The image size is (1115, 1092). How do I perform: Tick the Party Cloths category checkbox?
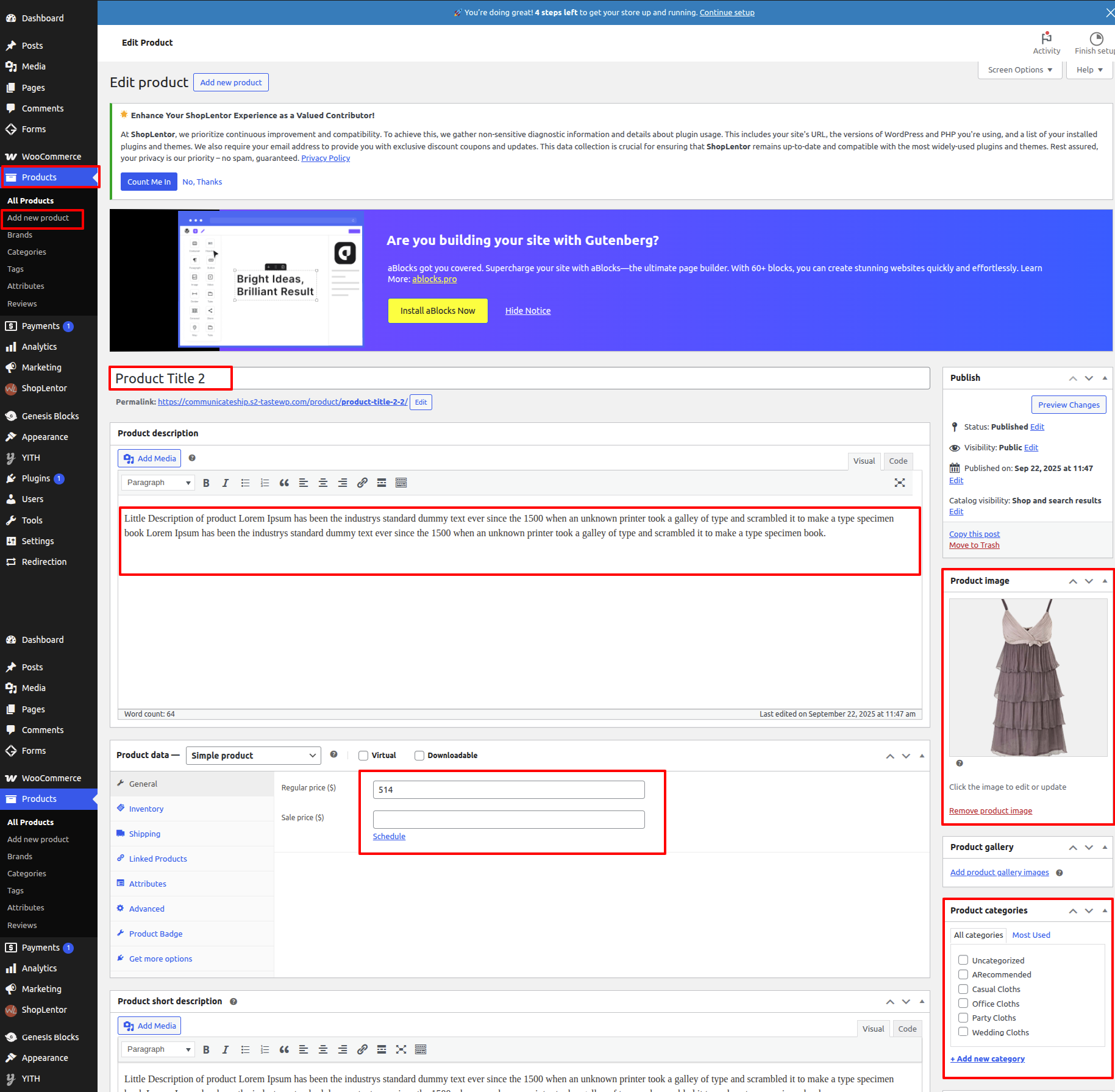pyautogui.click(x=963, y=1018)
